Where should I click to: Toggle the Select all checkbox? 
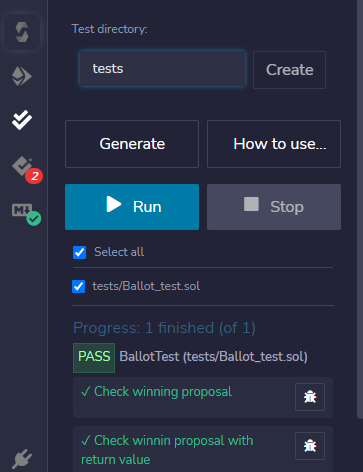(x=79, y=252)
